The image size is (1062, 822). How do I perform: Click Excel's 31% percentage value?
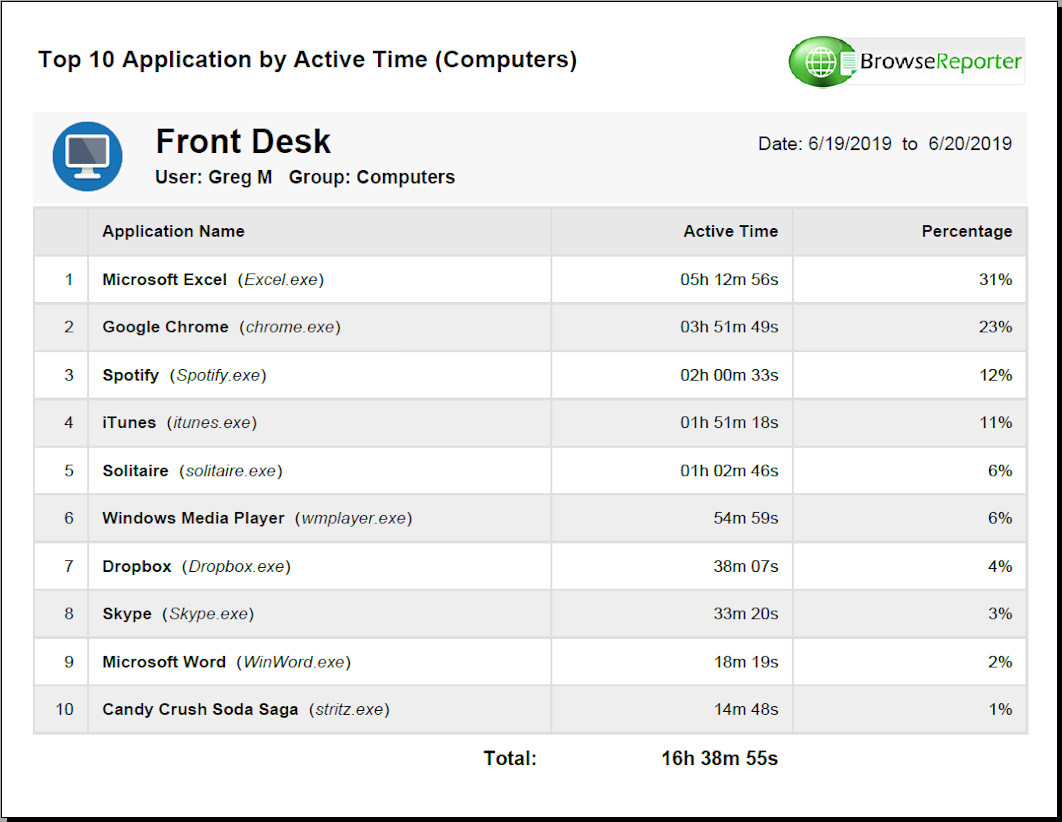coord(995,280)
